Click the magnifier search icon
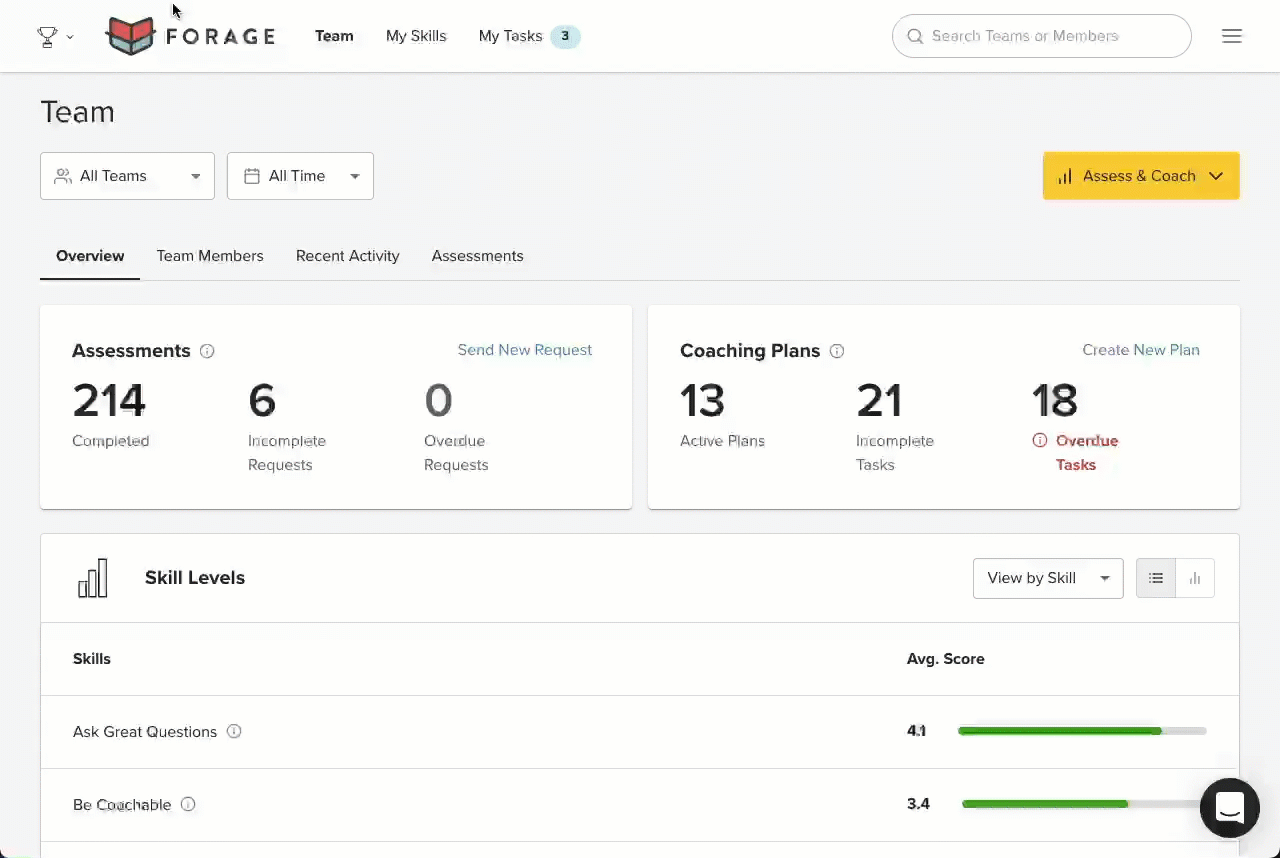 click(x=914, y=36)
